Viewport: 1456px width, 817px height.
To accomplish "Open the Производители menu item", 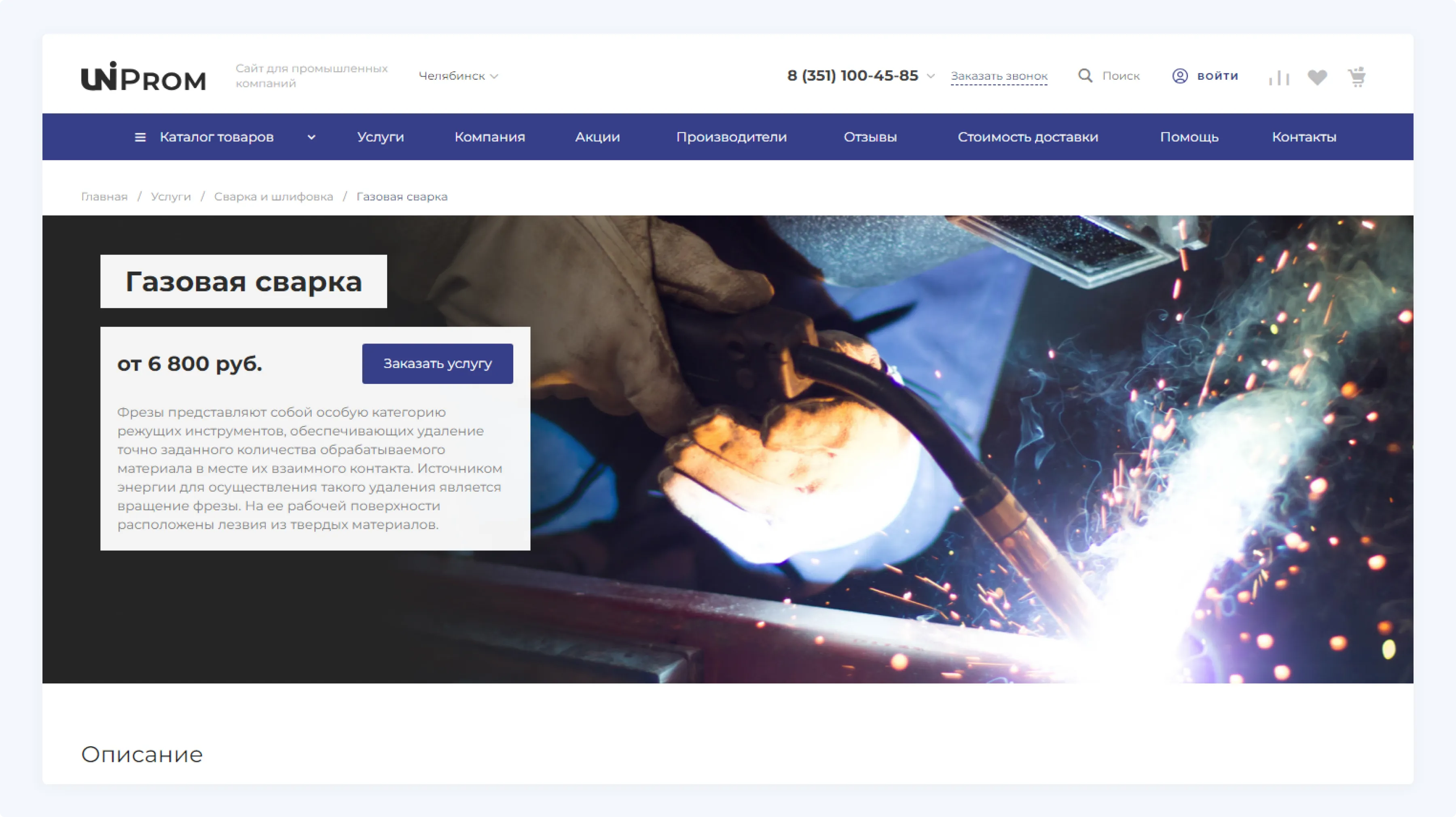I will (x=731, y=137).
